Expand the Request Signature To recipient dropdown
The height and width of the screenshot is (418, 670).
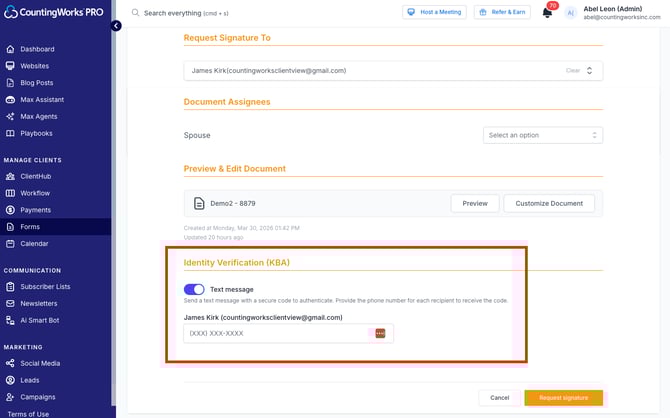click(589, 71)
